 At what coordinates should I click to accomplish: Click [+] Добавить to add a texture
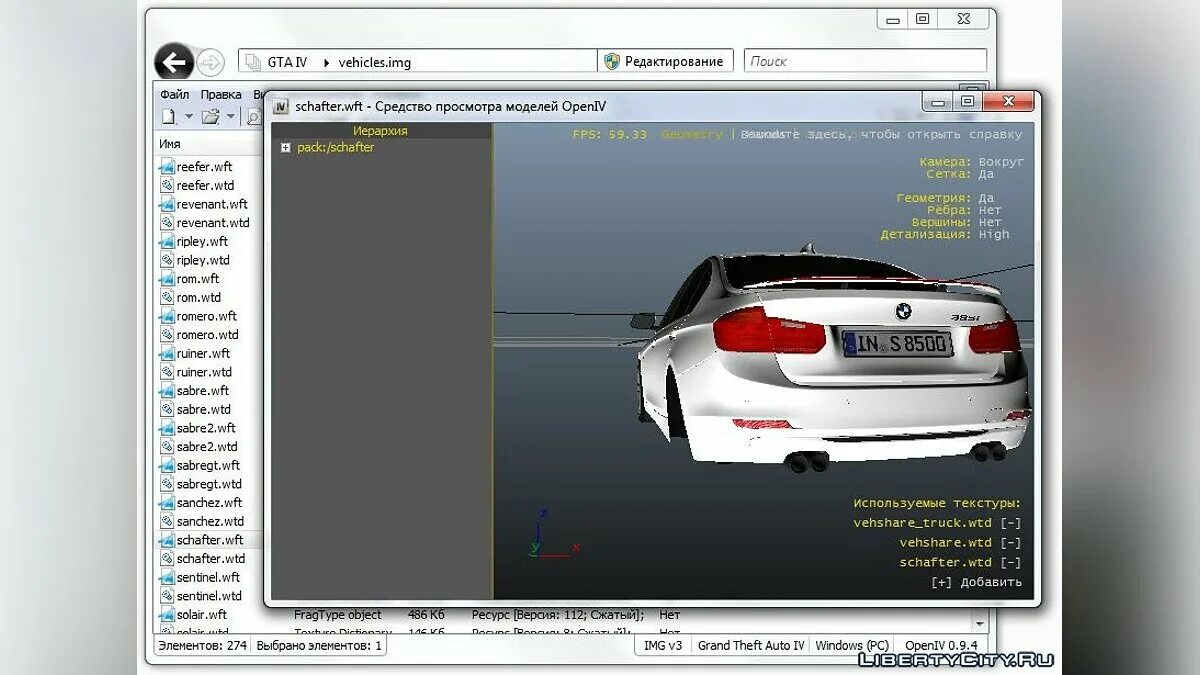(x=976, y=582)
